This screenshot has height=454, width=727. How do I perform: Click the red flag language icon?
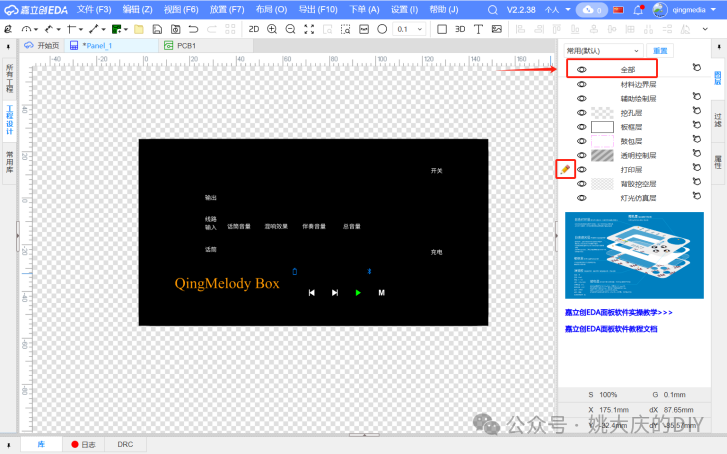coord(619,10)
